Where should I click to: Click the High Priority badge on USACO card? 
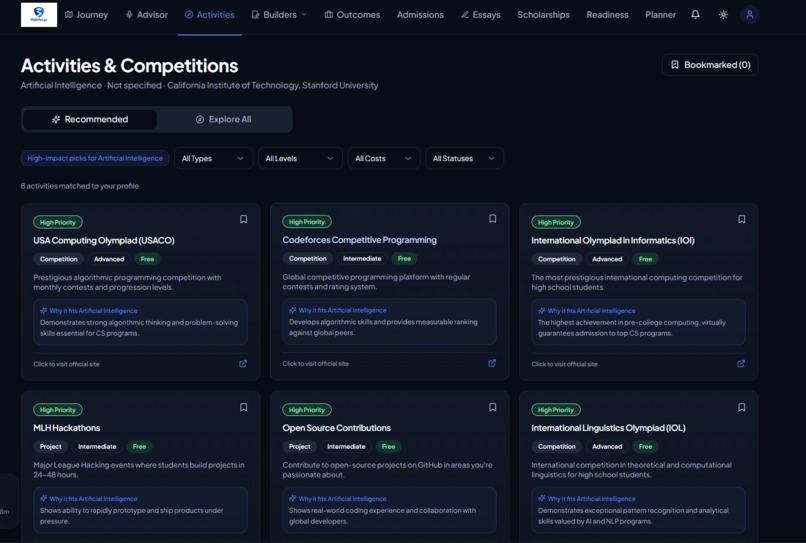[x=58, y=222]
